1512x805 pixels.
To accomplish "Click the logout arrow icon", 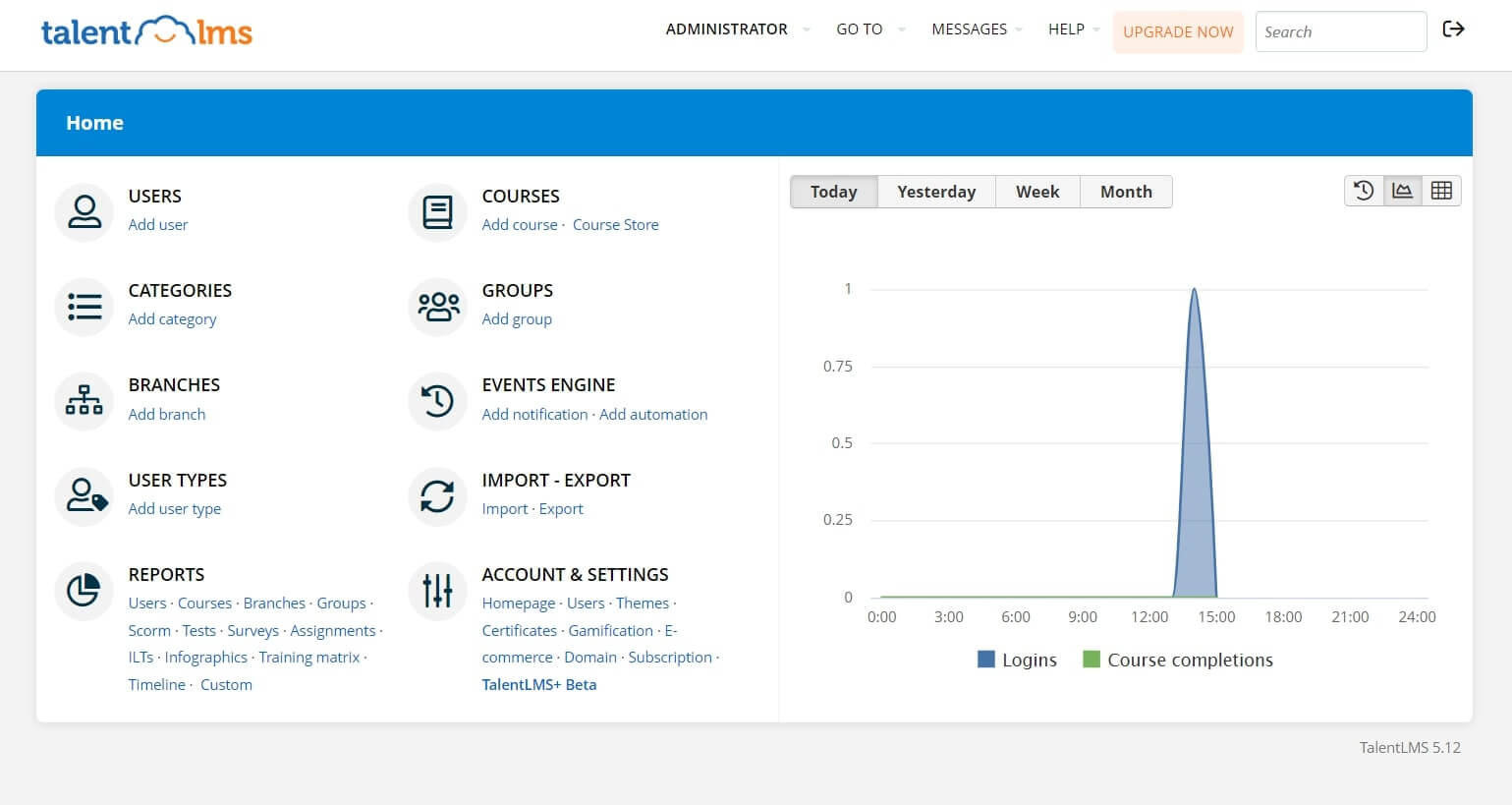I will click(x=1453, y=29).
